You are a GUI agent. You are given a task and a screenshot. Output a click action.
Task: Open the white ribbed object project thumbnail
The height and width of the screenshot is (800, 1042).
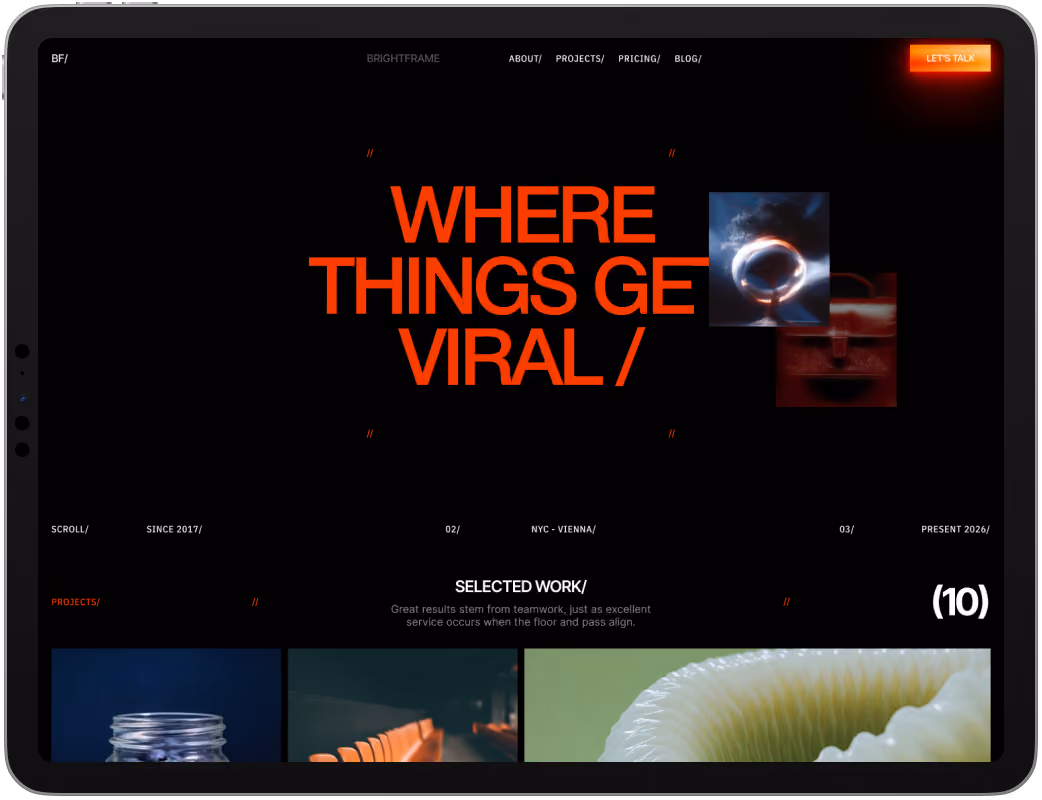[x=758, y=705]
